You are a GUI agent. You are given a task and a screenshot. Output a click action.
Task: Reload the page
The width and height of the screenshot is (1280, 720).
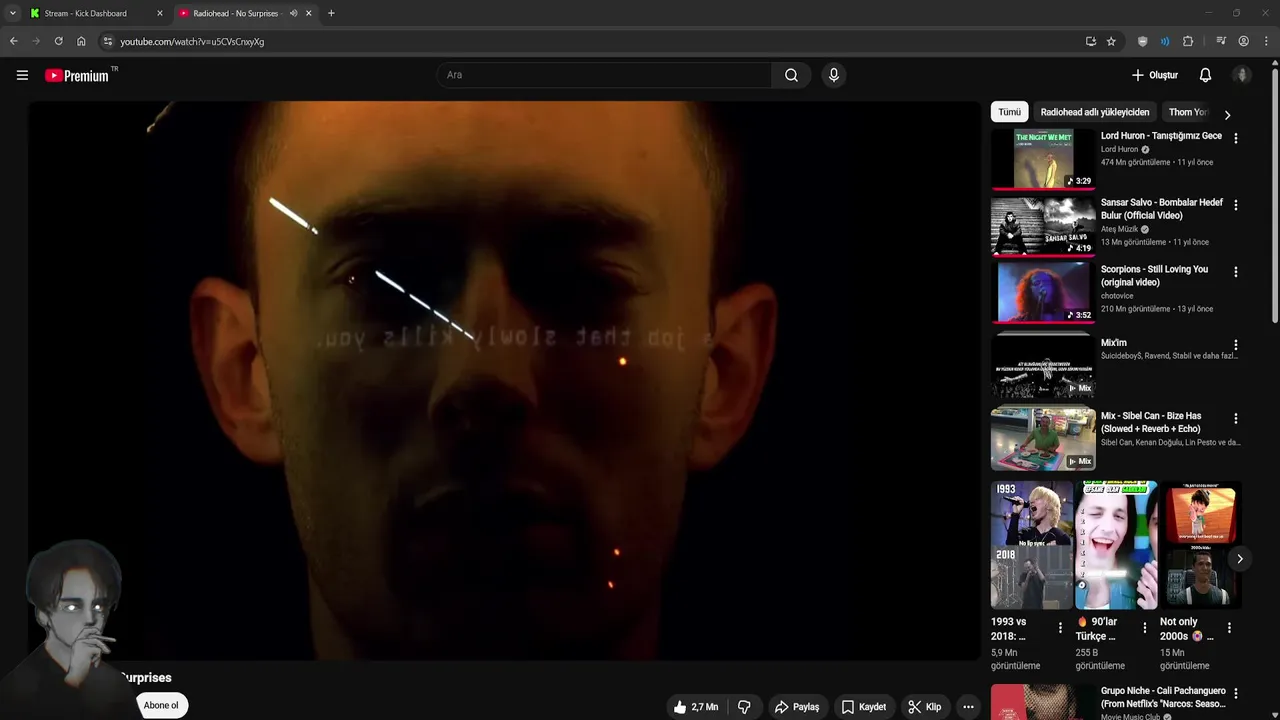(x=58, y=41)
